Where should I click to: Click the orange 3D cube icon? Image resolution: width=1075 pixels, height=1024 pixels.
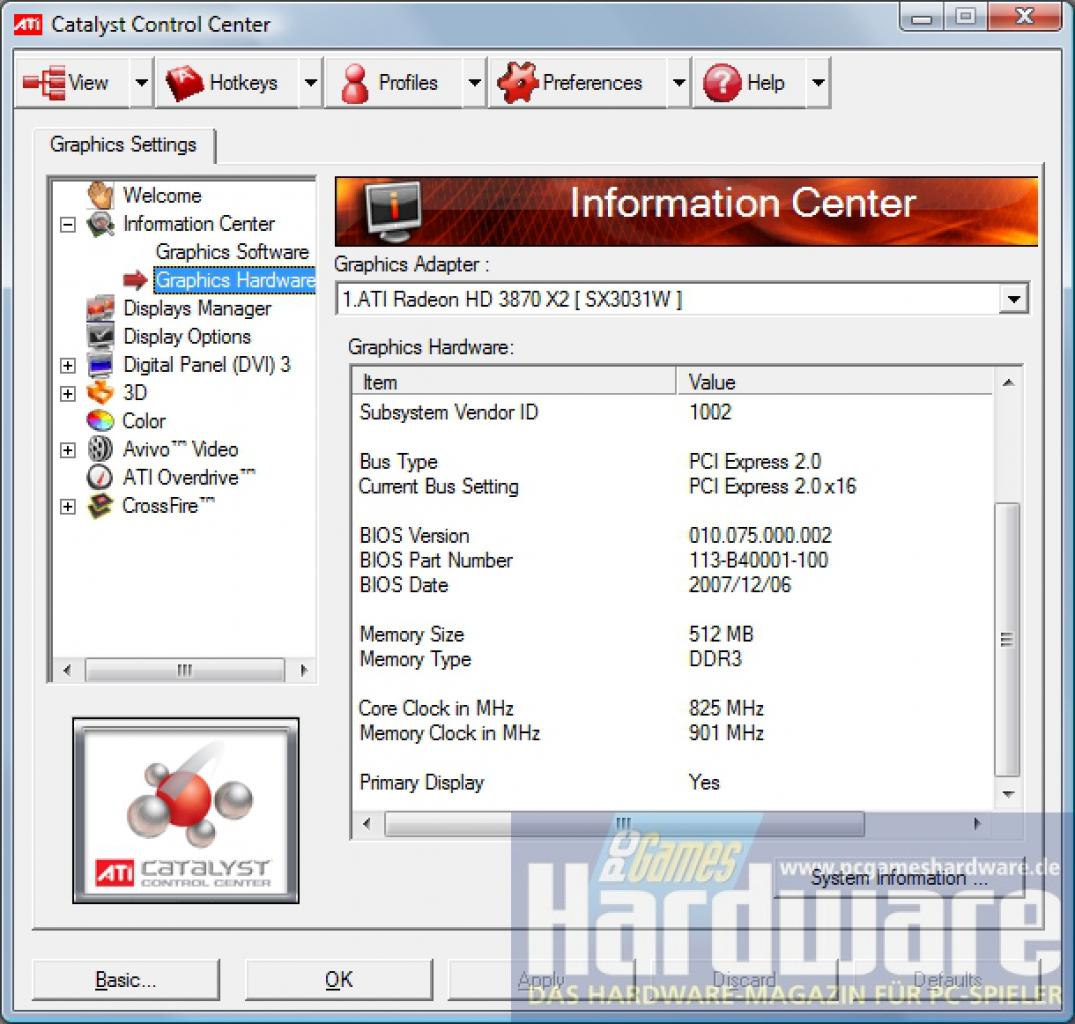(x=100, y=393)
